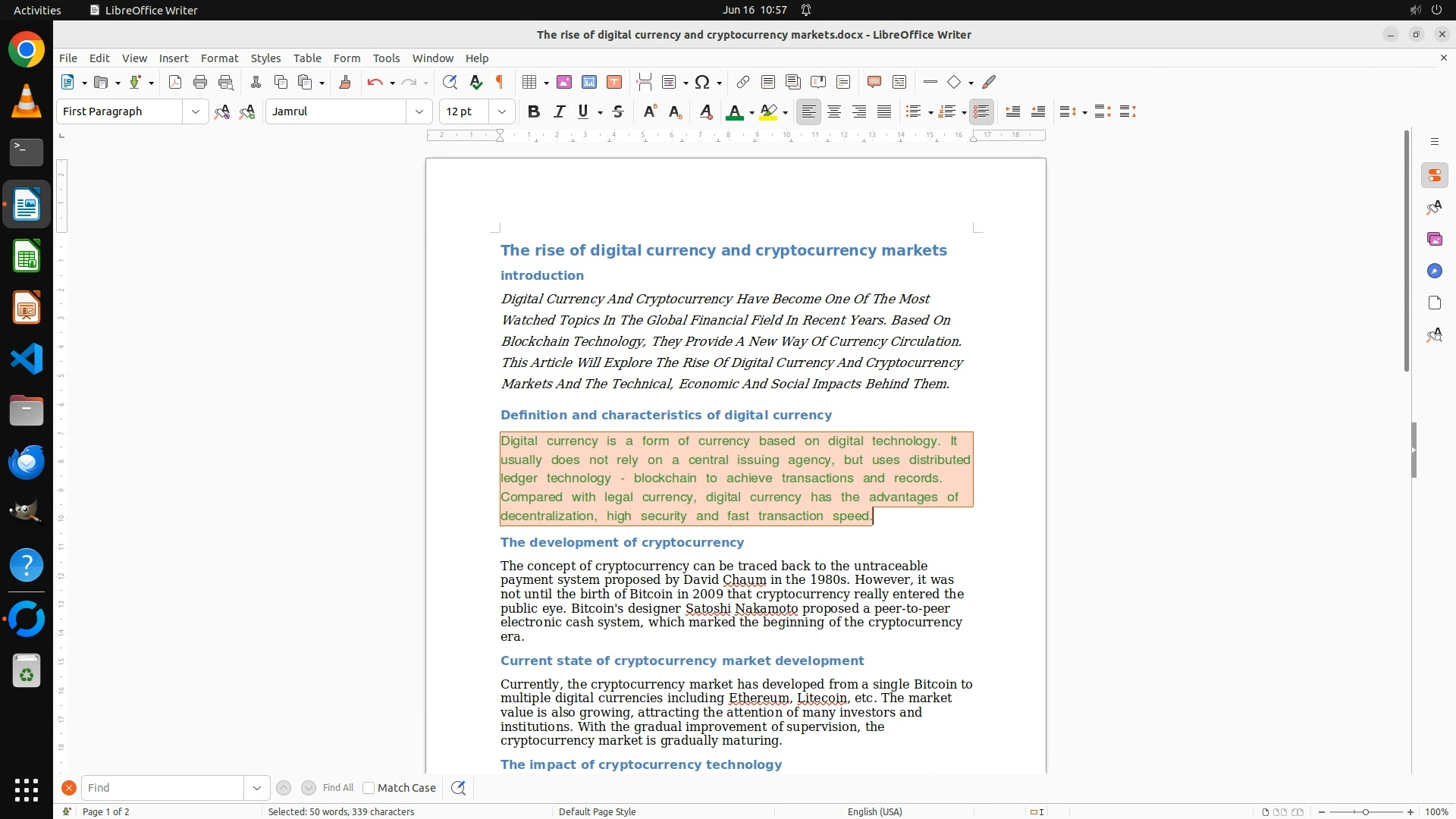Click the Insert Image icon
The width and height of the screenshot is (1456, 819).
tap(563, 82)
